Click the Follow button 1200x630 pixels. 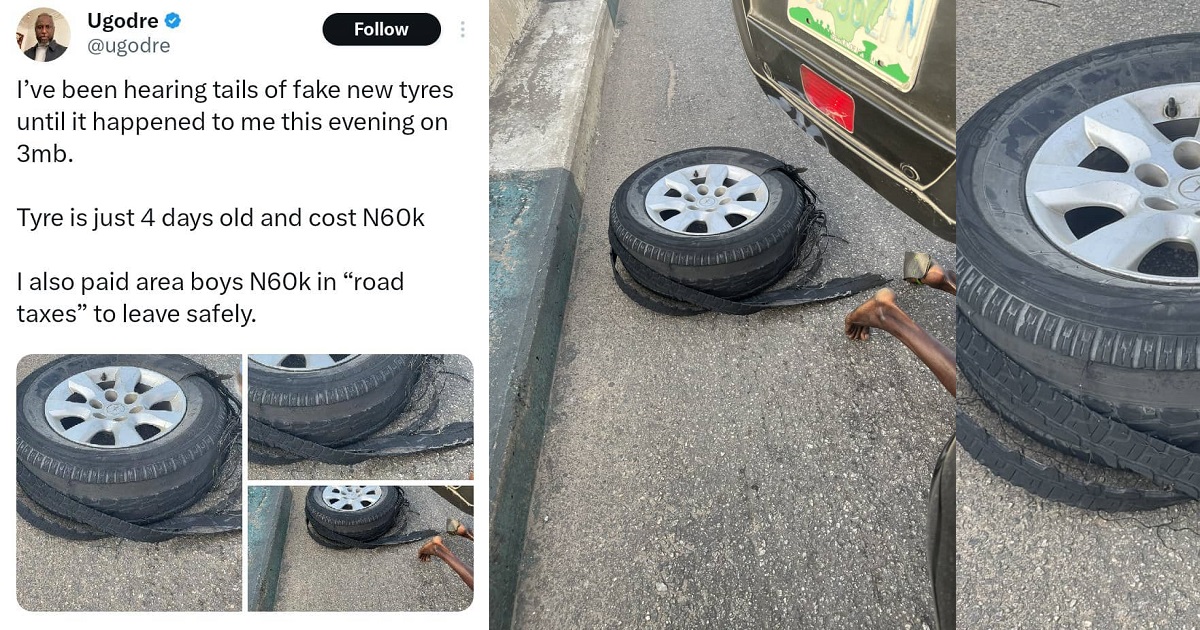381,30
